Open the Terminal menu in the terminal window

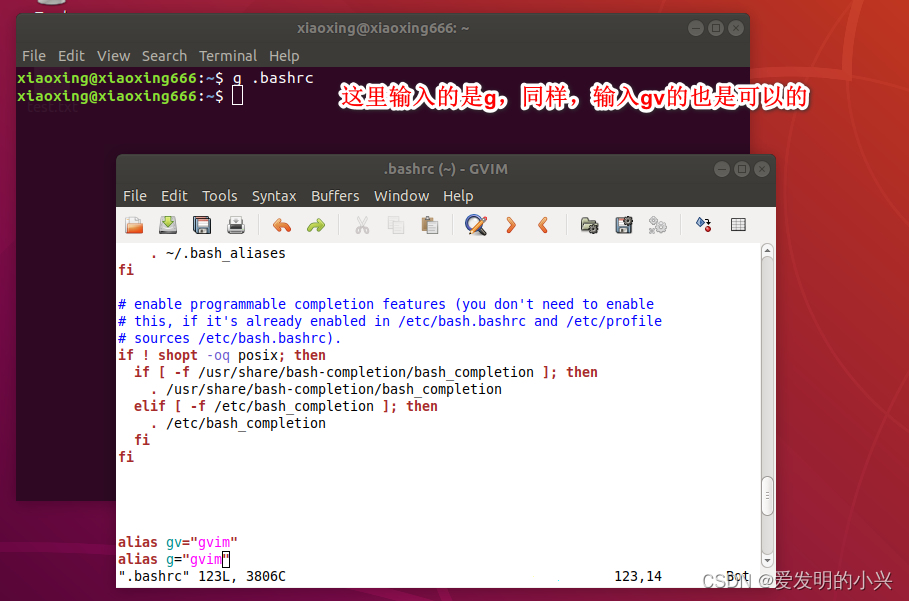pyautogui.click(x=228, y=56)
